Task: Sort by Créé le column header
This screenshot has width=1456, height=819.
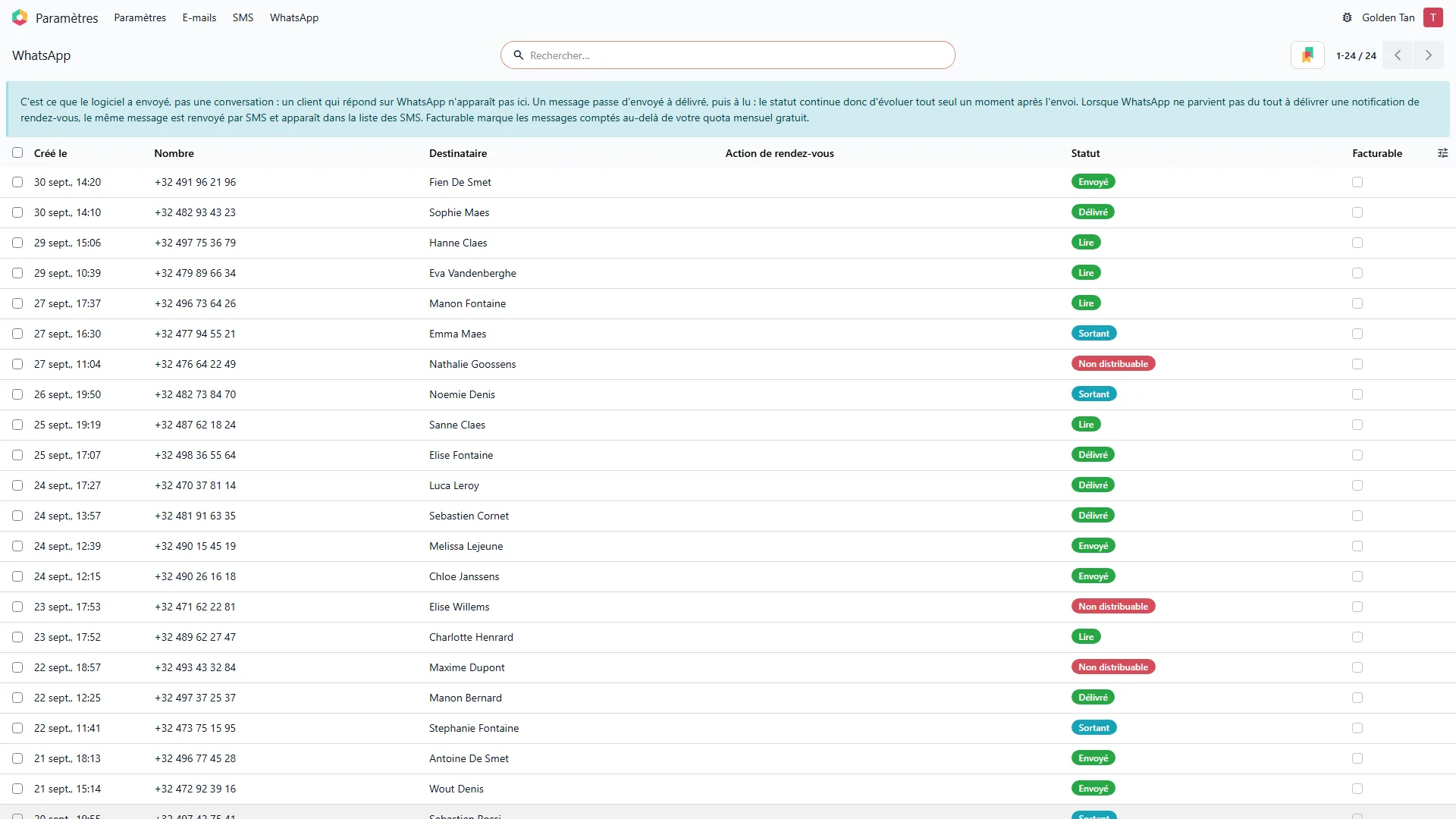Action: tap(51, 153)
